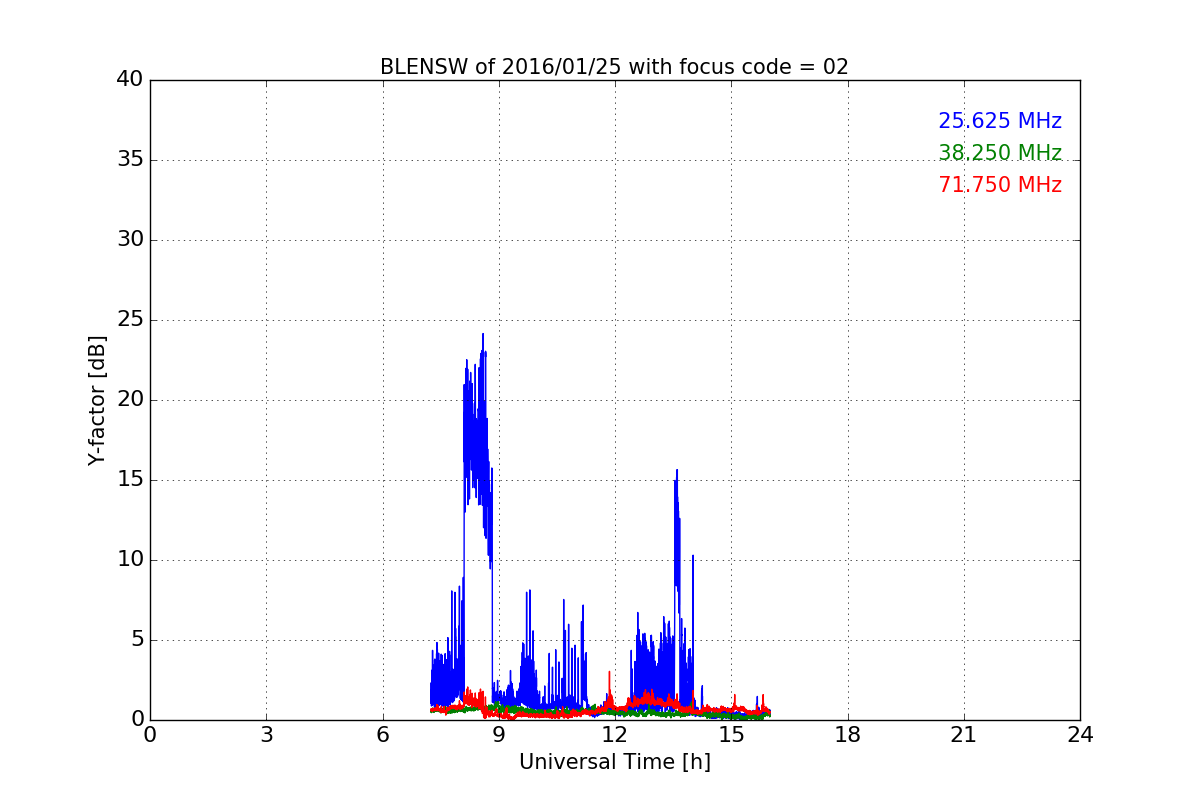The height and width of the screenshot is (800, 1200).
Task: Click the blue peak near 15.5 dB around 13.5 h
Action: [676, 471]
